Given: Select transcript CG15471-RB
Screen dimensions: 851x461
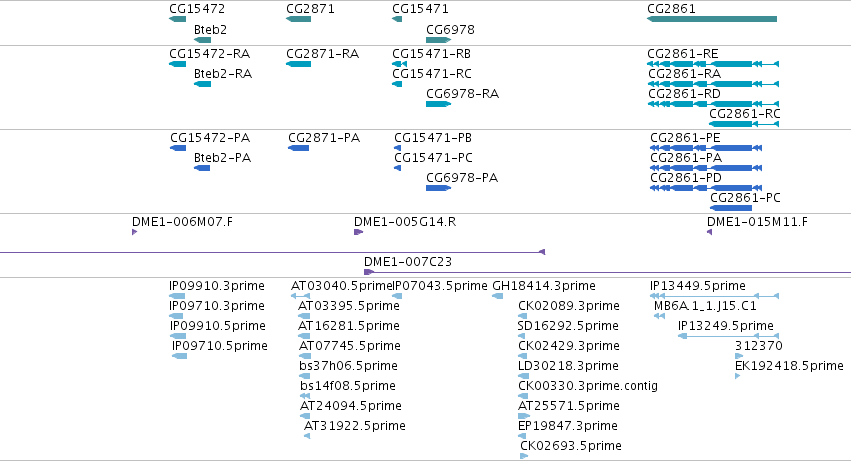Looking at the screenshot, I should [431, 54].
